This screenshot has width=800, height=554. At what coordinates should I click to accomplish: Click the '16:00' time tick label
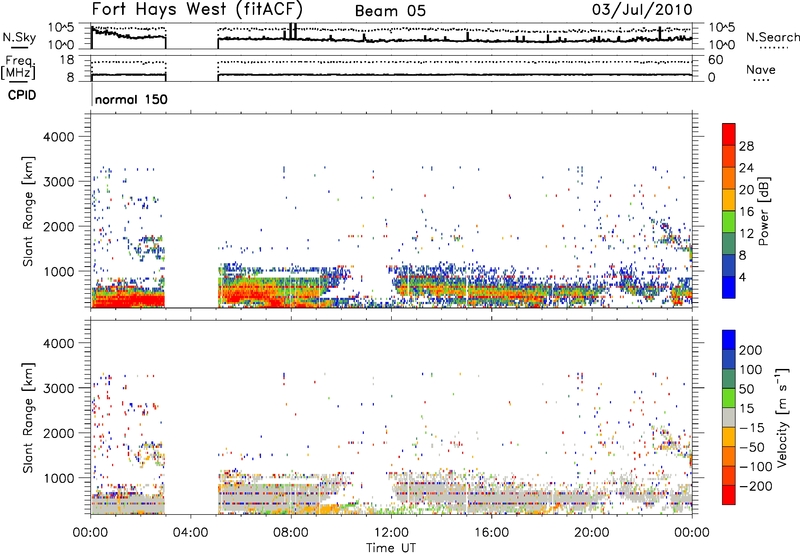pyautogui.click(x=492, y=533)
